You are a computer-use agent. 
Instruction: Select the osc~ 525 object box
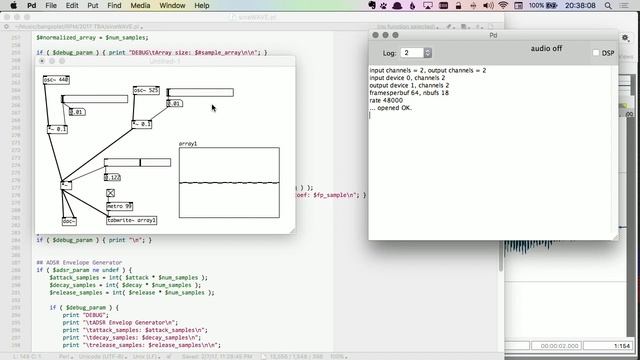click(146, 90)
